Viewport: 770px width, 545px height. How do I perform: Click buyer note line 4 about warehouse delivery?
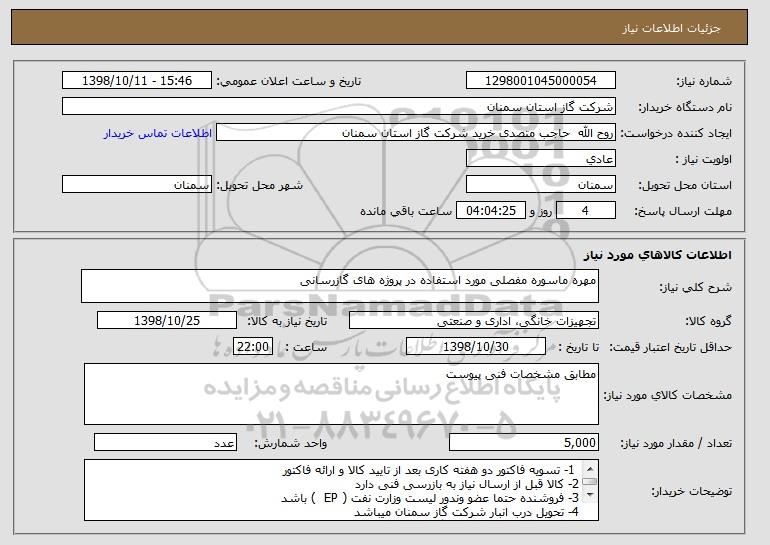pos(466,512)
